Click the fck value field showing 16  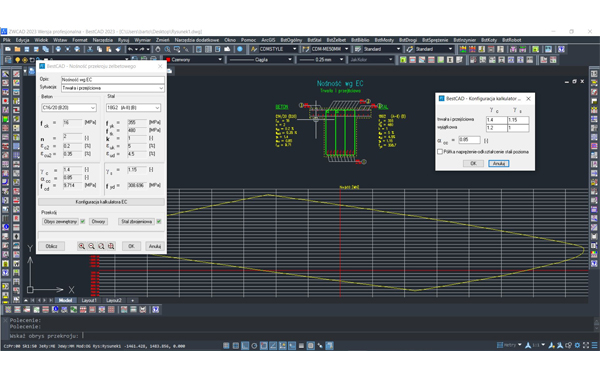[73, 122]
